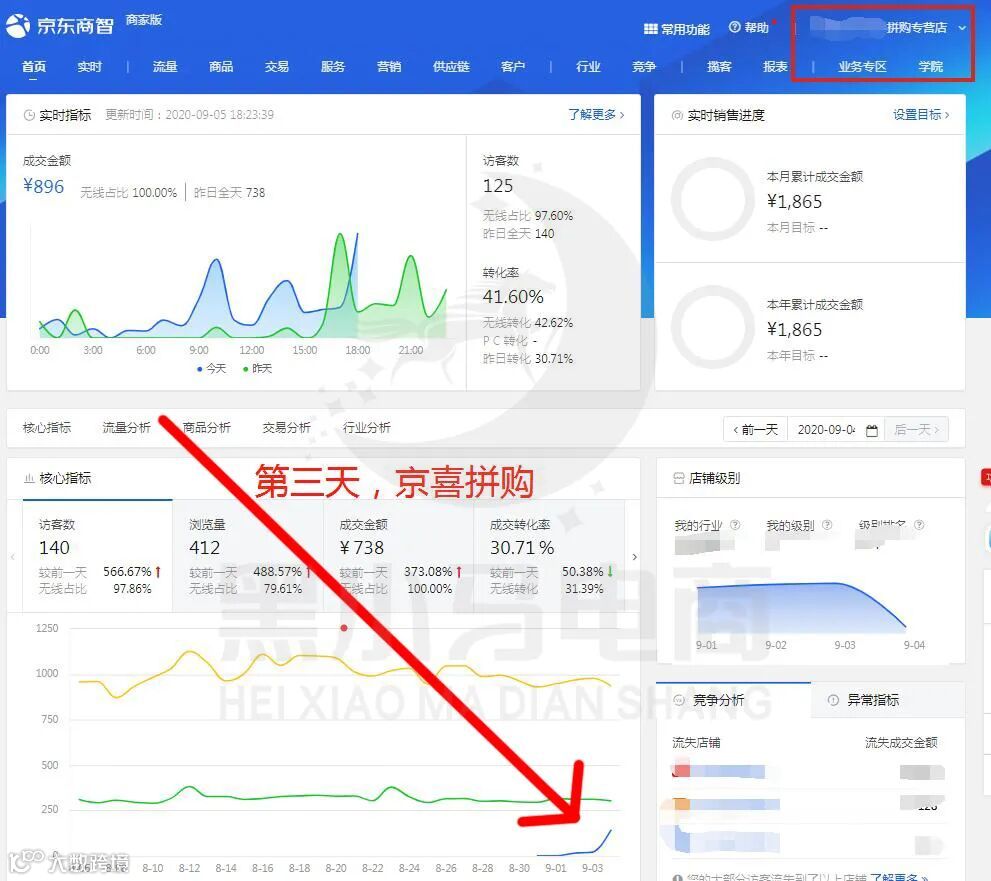Click the 了解更多 link in 实时指标
This screenshot has height=881, width=991.
click(x=596, y=114)
